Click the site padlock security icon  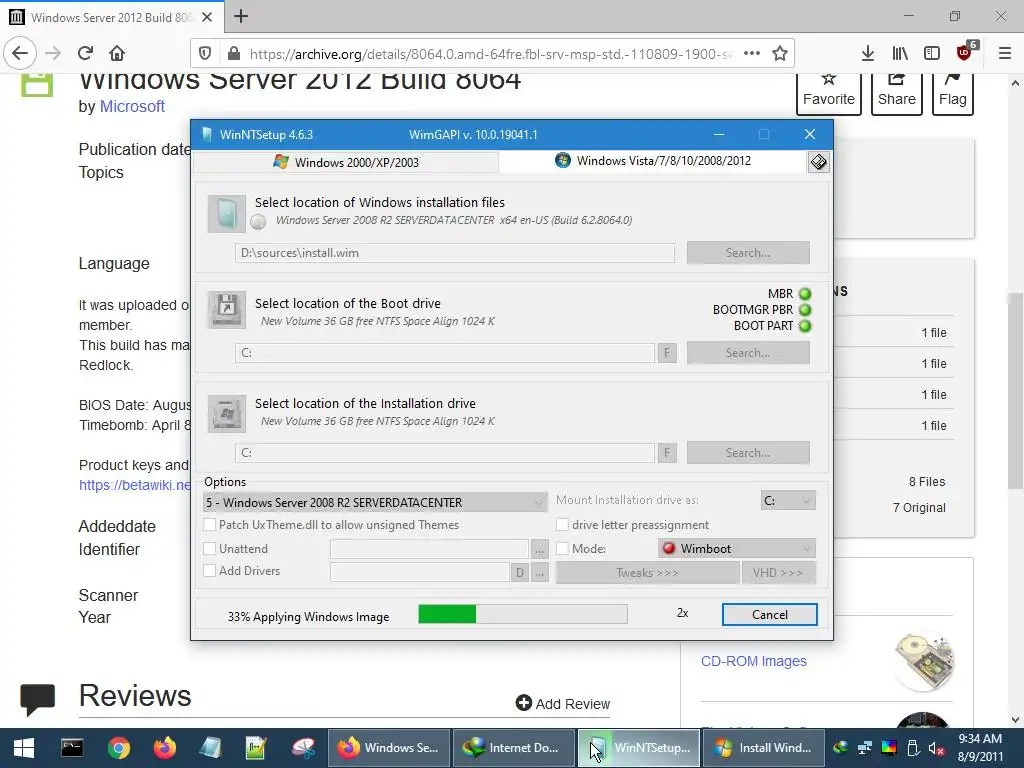tap(233, 54)
